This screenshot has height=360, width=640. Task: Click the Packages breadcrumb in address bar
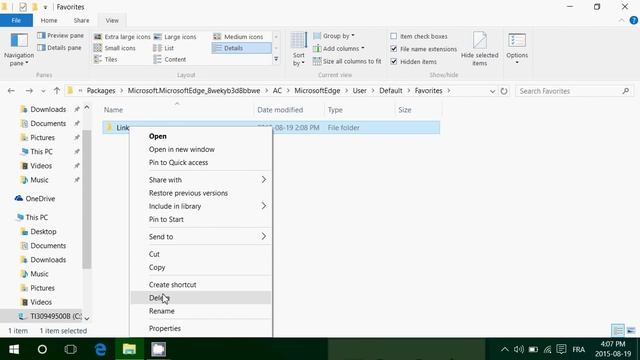tap(101, 91)
